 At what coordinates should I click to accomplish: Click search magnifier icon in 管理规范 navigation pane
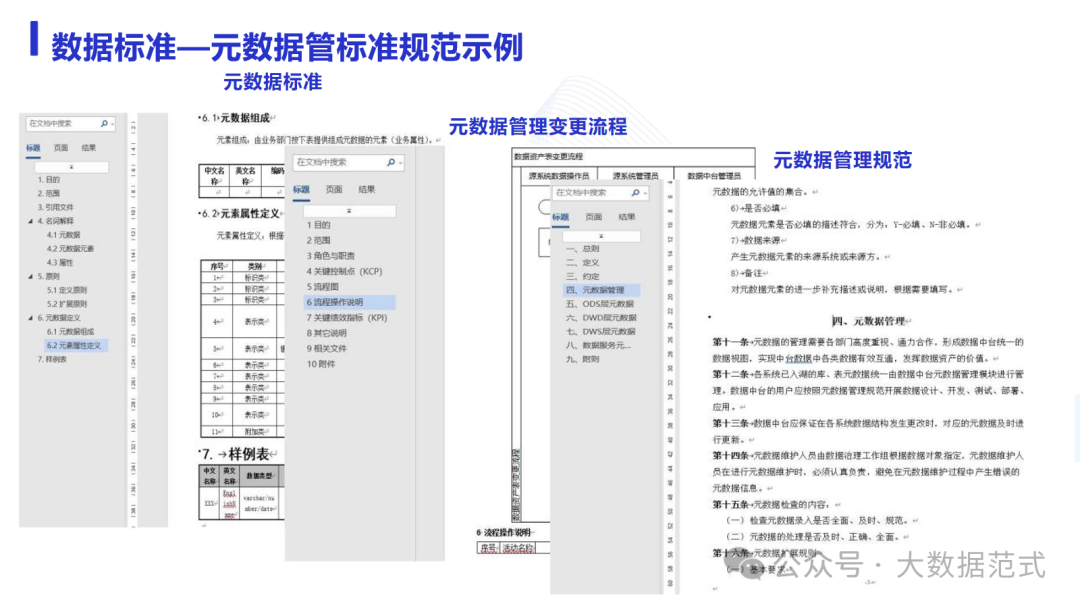click(635, 193)
